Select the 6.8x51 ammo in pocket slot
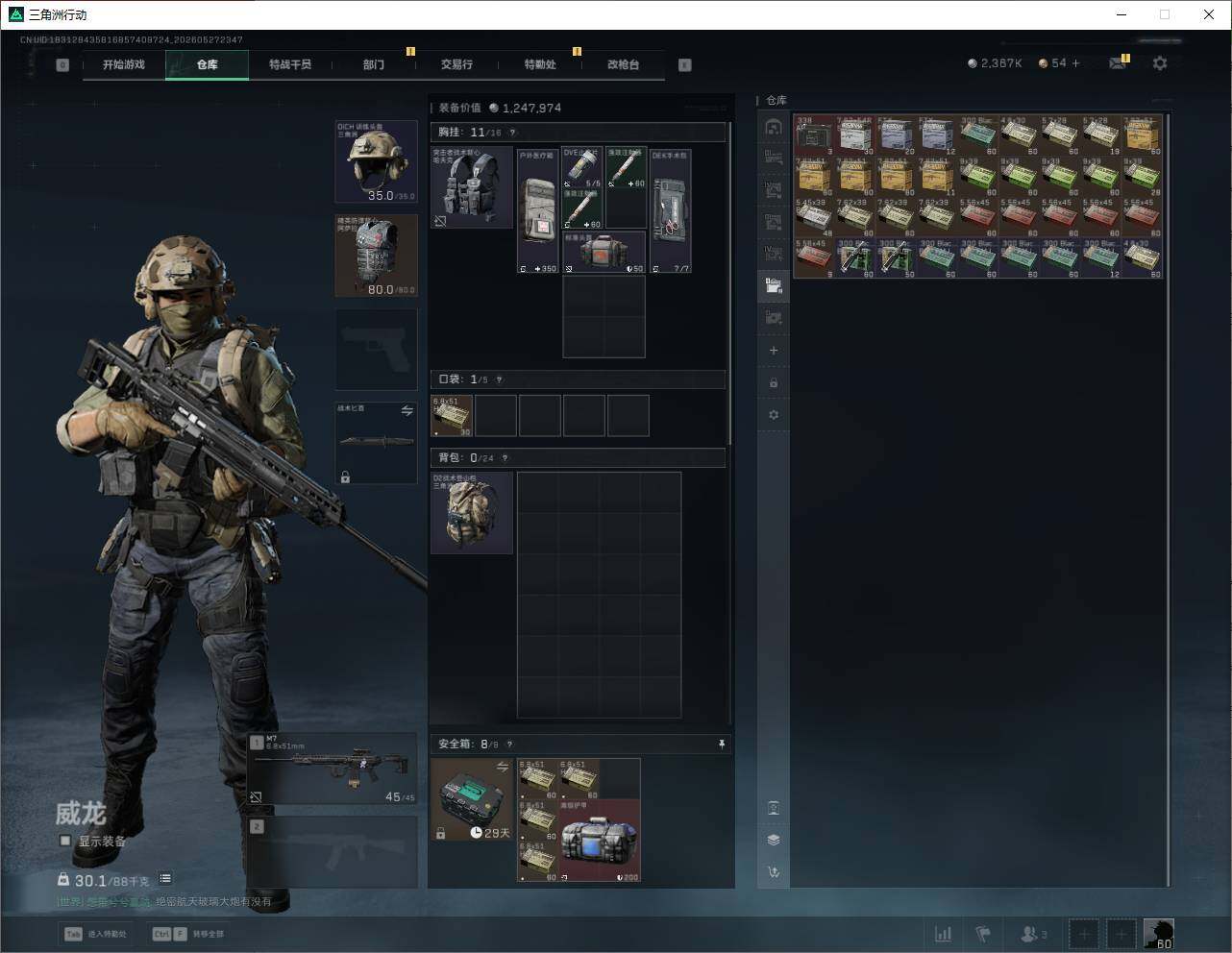This screenshot has height=953, width=1232. tap(452, 416)
